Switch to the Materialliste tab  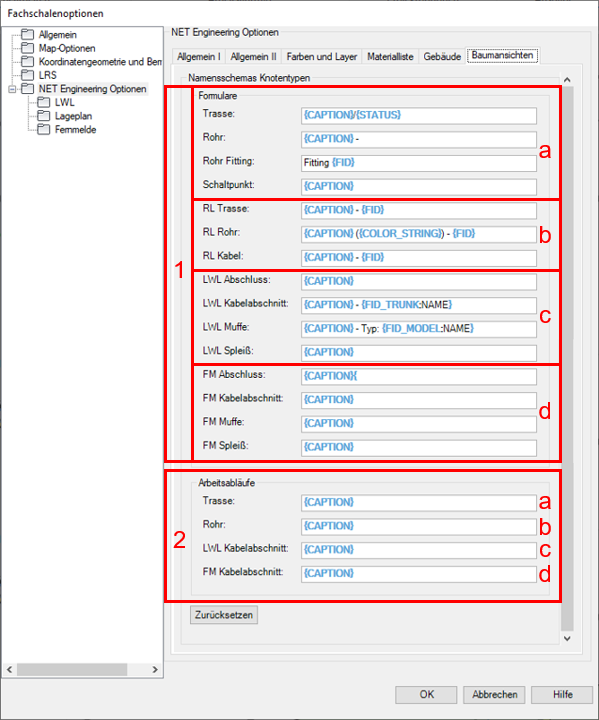[x=390, y=56]
